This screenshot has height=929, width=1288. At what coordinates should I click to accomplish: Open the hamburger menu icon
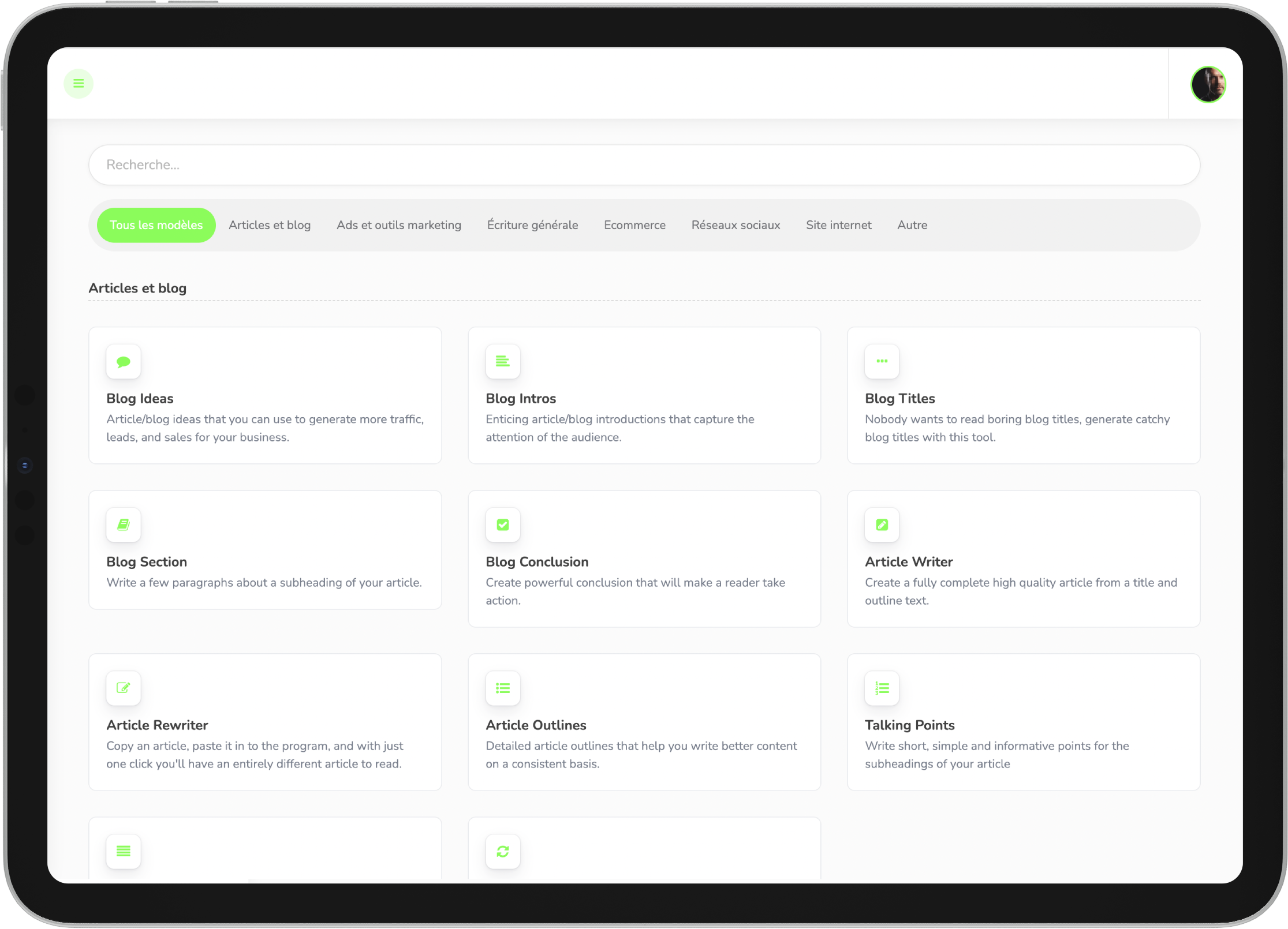click(79, 84)
